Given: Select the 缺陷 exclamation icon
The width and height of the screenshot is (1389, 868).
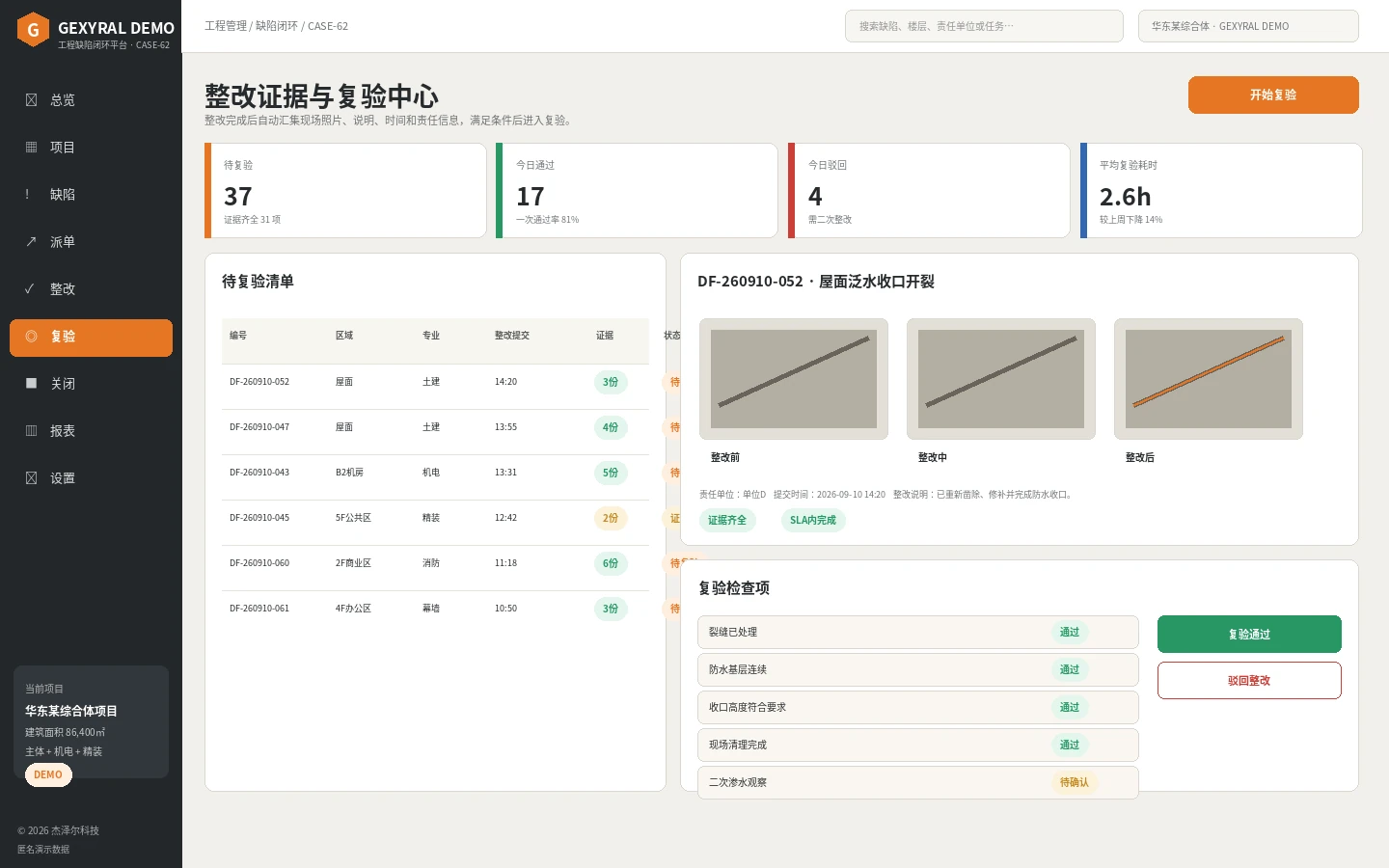Looking at the screenshot, I should (x=27, y=194).
